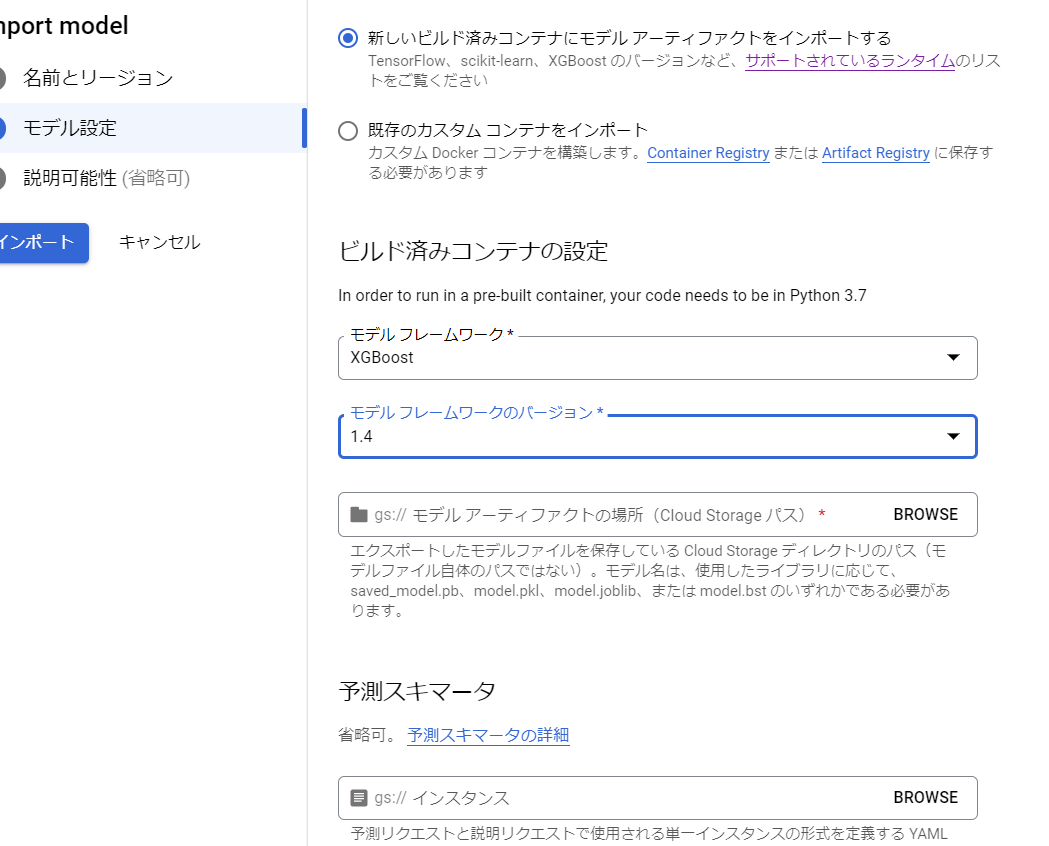The height and width of the screenshot is (846, 1049).
Task: Click the 予測スキーマータ heading
Action: coord(417,691)
